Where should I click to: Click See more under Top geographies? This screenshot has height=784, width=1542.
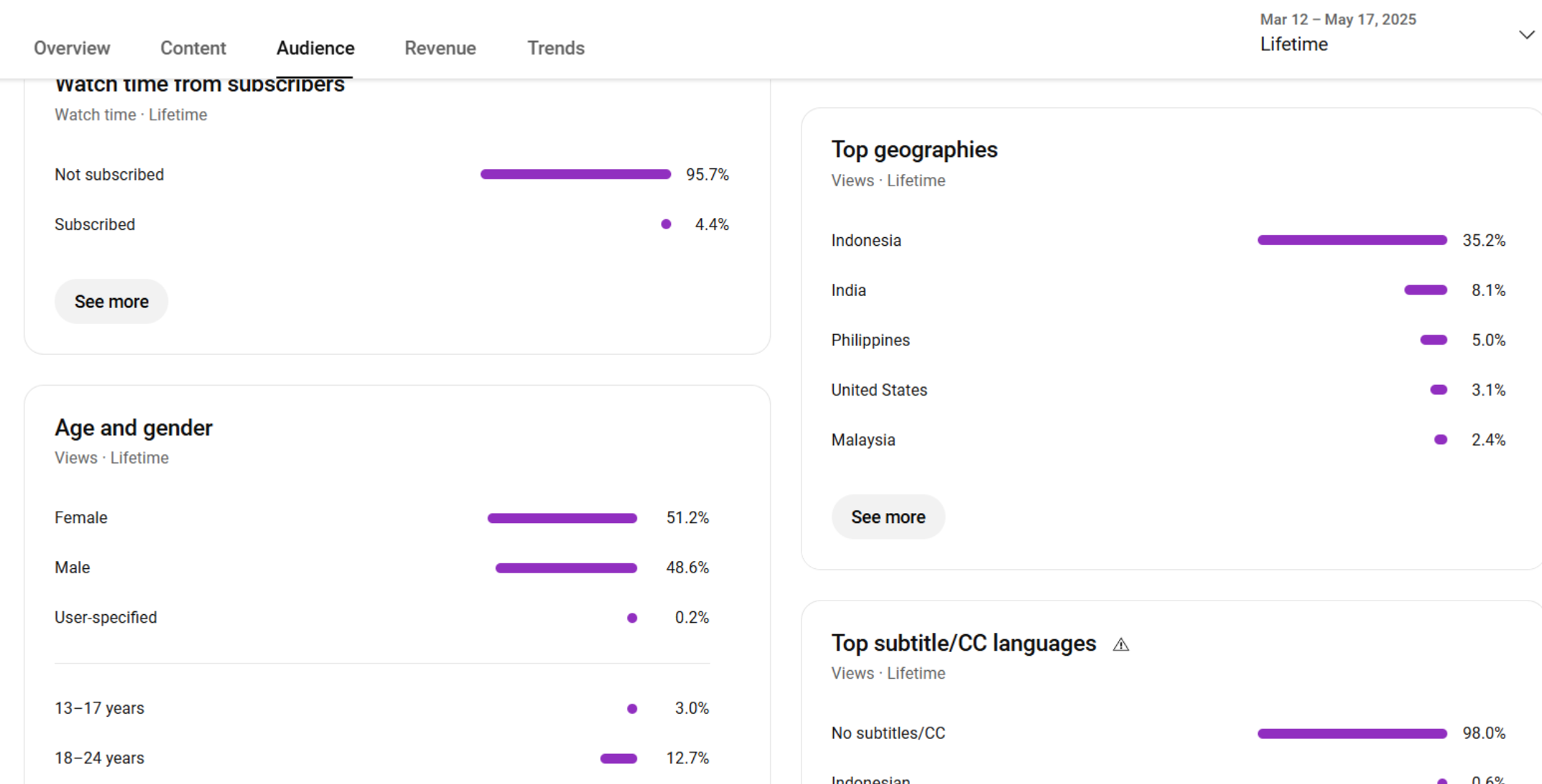(887, 517)
